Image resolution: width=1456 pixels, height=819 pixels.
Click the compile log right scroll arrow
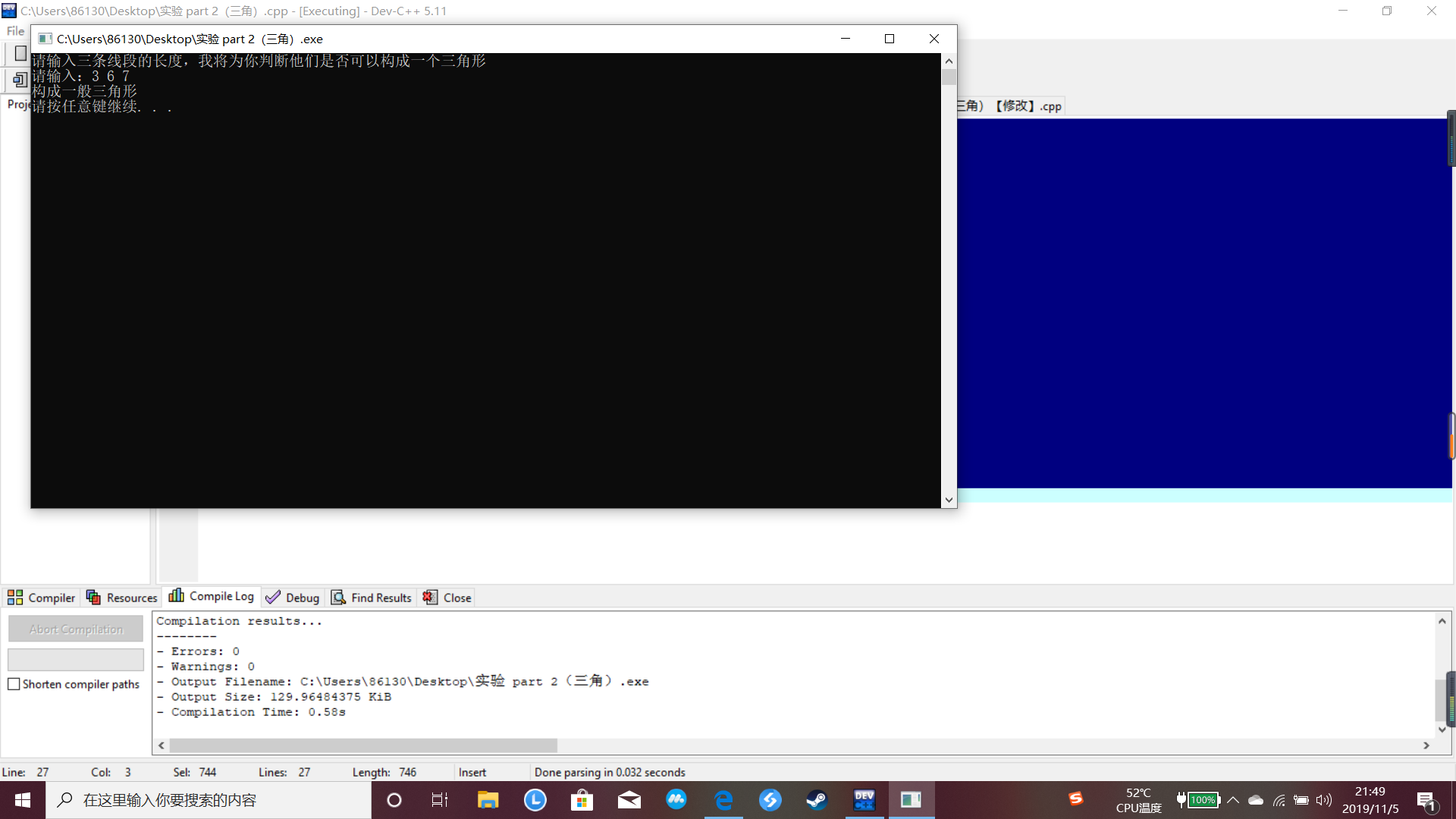tap(1426, 745)
